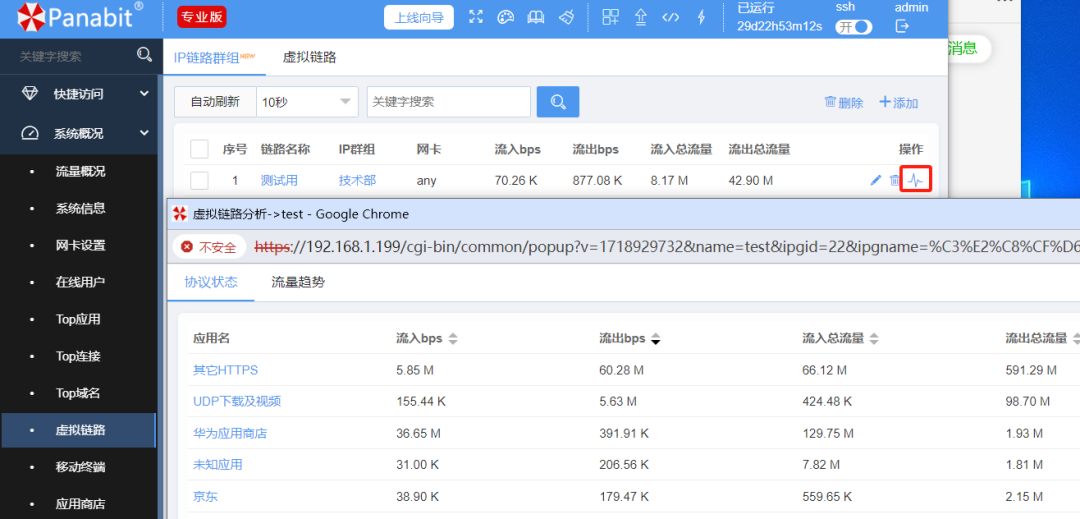This screenshot has height=519, width=1080.
Task: Click the 添加 button above table
Action: (899, 103)
